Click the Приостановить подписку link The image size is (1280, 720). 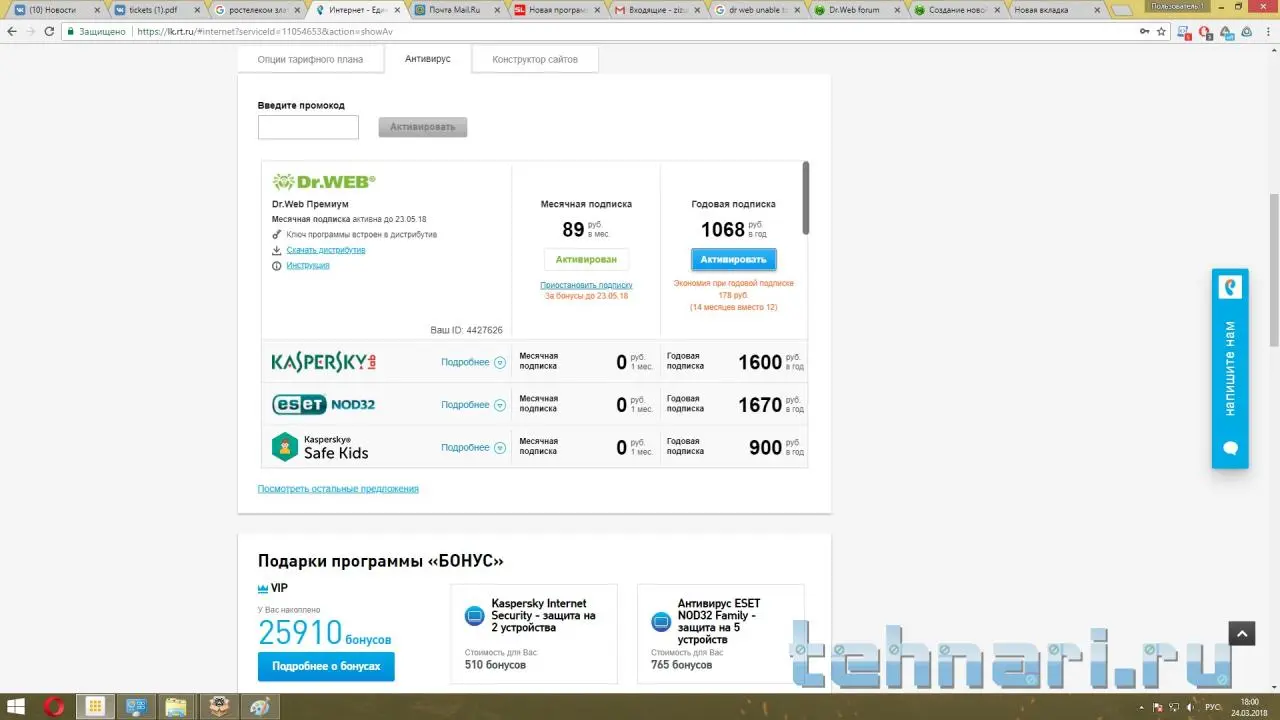click(586, 285)
